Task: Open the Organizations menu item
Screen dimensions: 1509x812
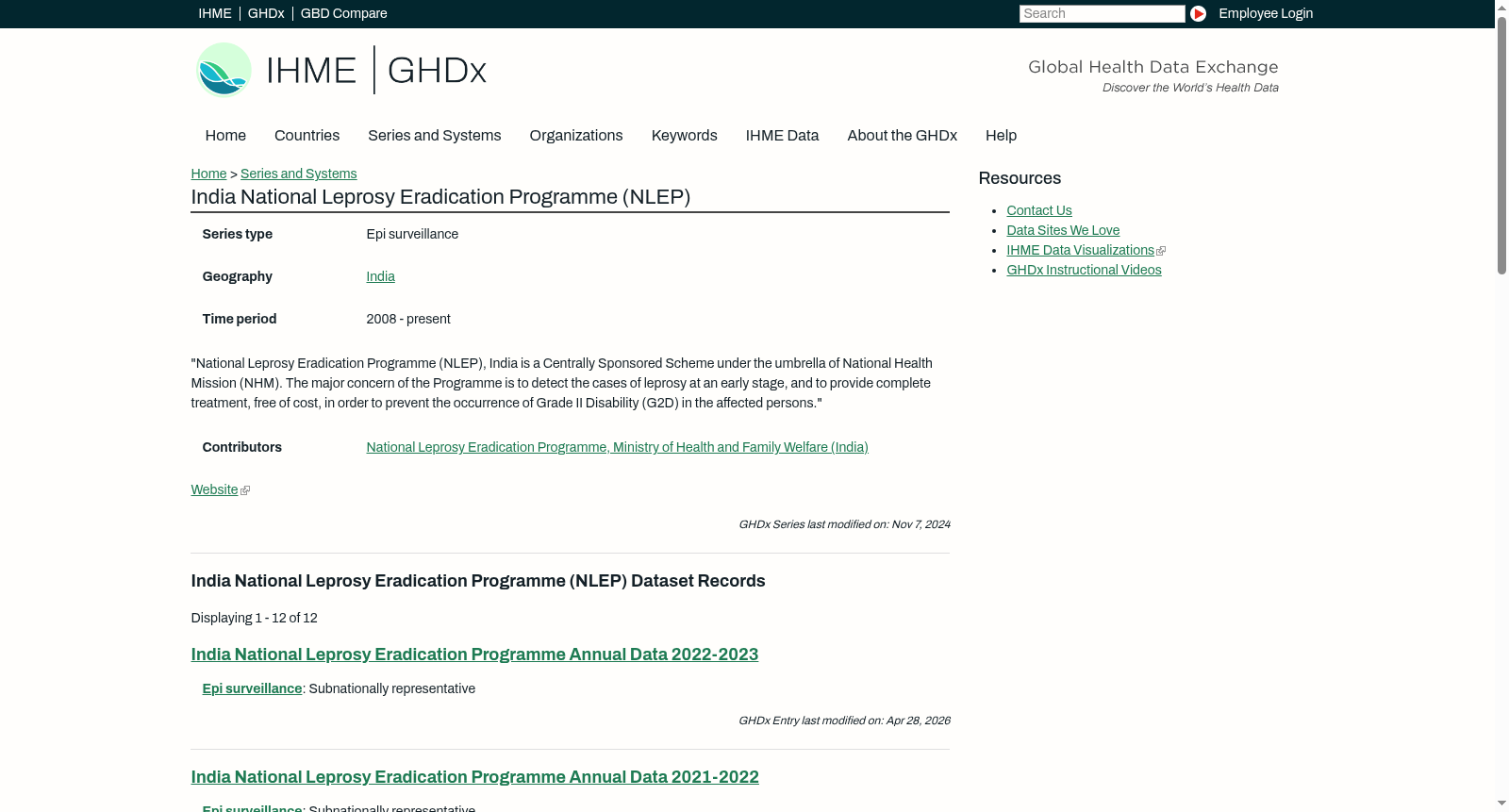Action: tap(576, 136)
